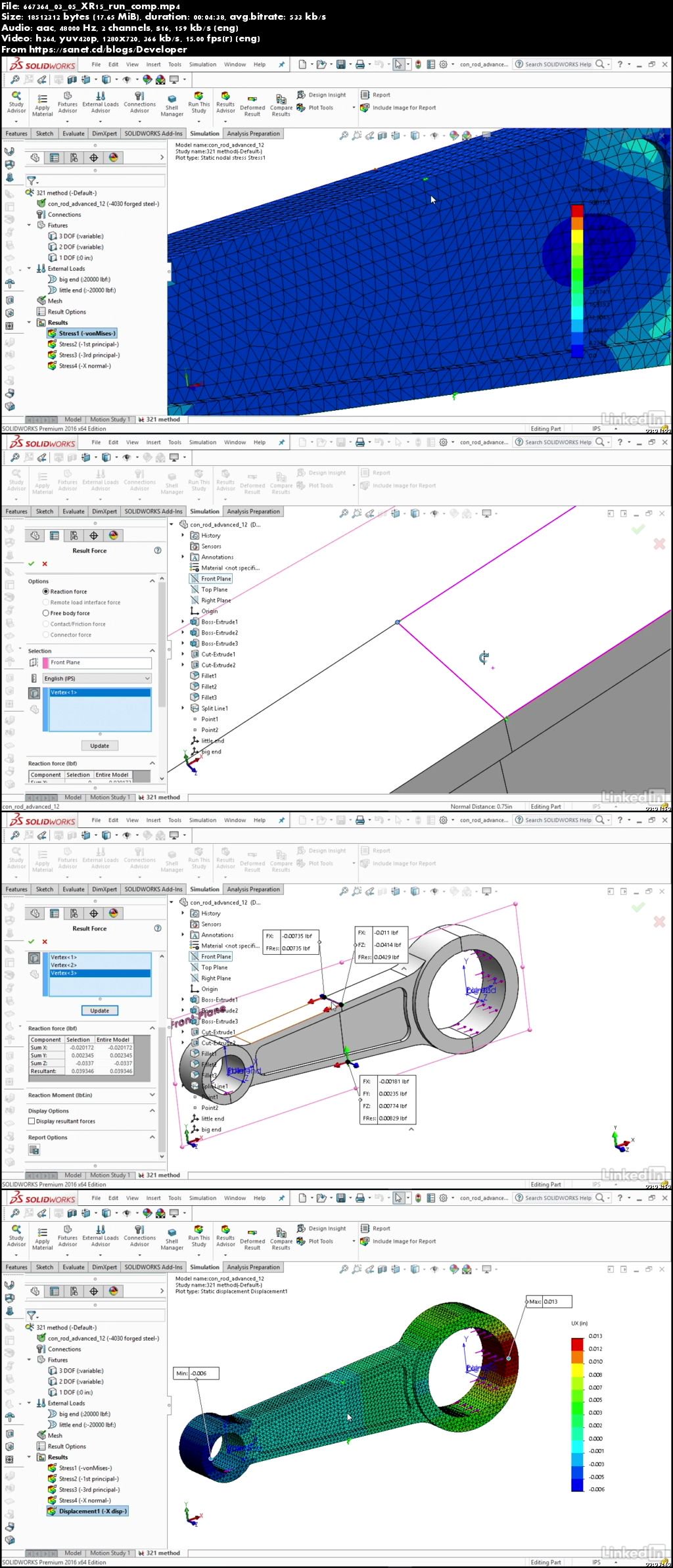Expand the Reaction Moment (lbf.in) section
Viewport: 673px width, 1568px height.
(152, 1095)
